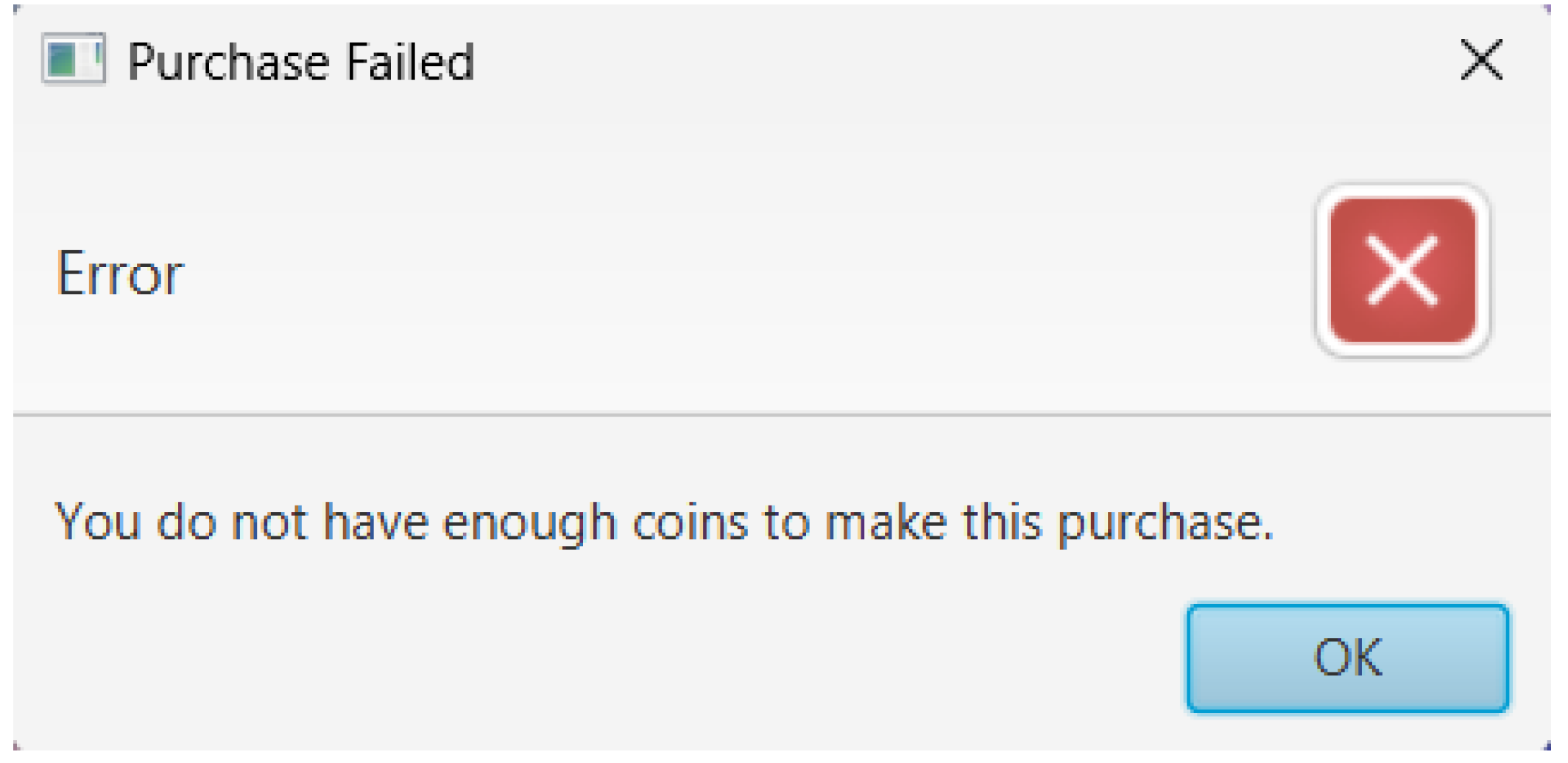Click empty title bar area before close button
The image size is (1568, 763).
[x=957, y=60]
